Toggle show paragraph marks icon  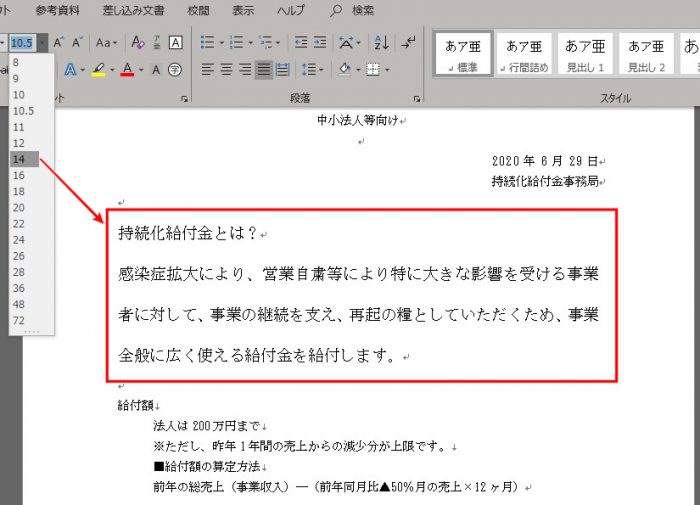pyautogui.click(x=408, y=43)
